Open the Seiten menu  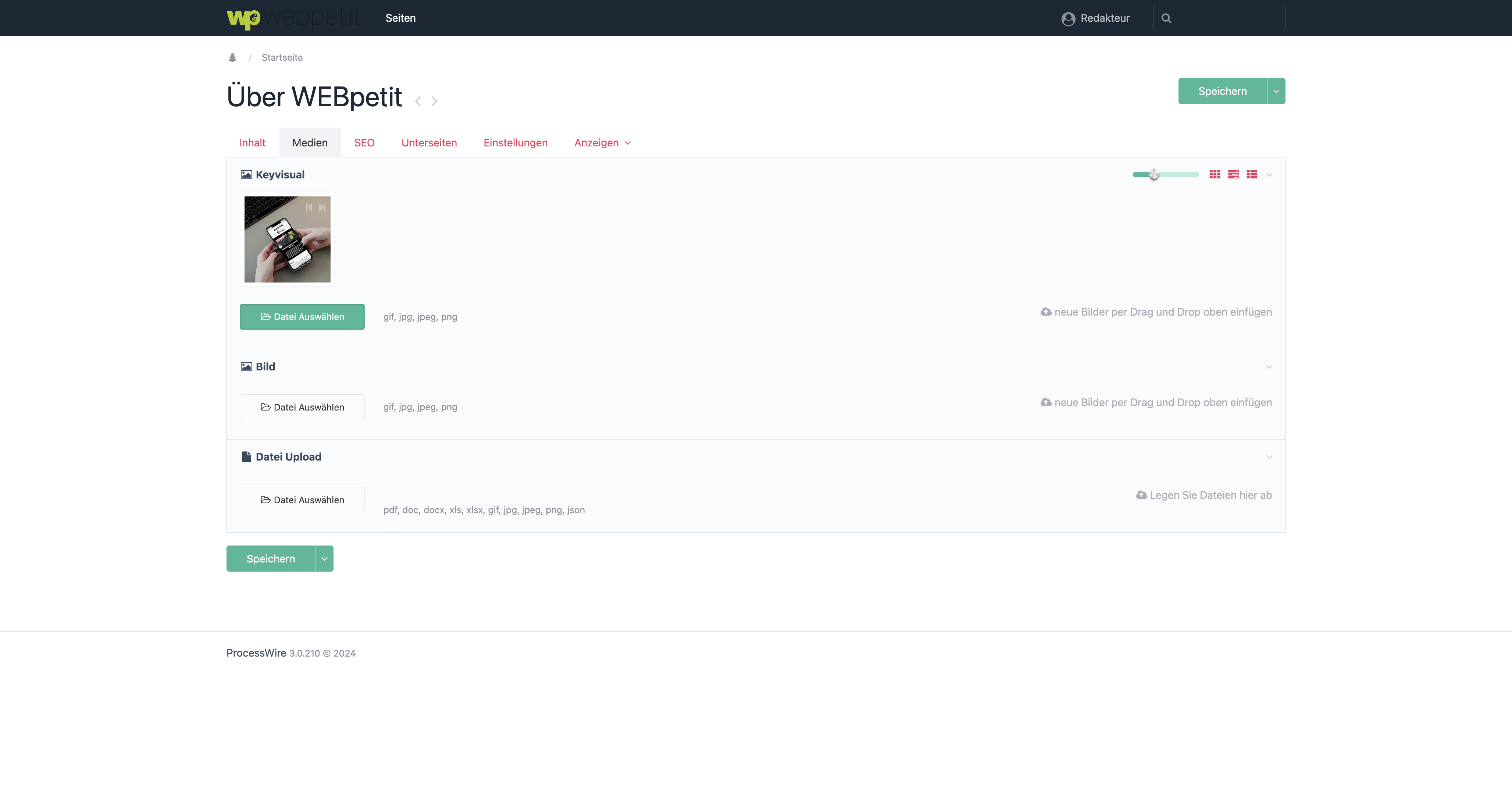pos(400,18)
